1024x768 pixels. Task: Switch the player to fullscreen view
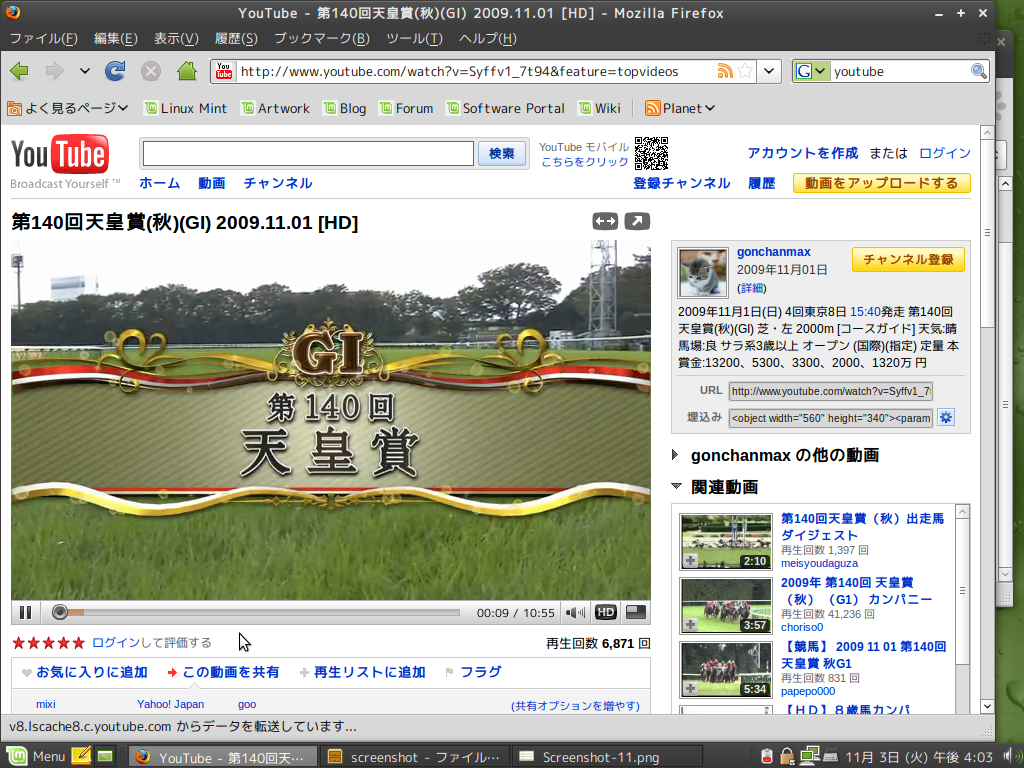[x=636, y=612]
